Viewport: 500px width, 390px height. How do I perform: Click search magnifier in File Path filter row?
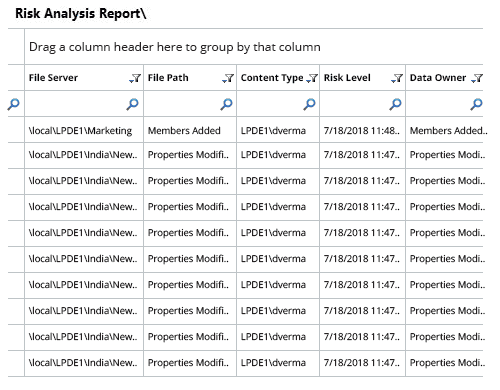(x=226, y=104)
